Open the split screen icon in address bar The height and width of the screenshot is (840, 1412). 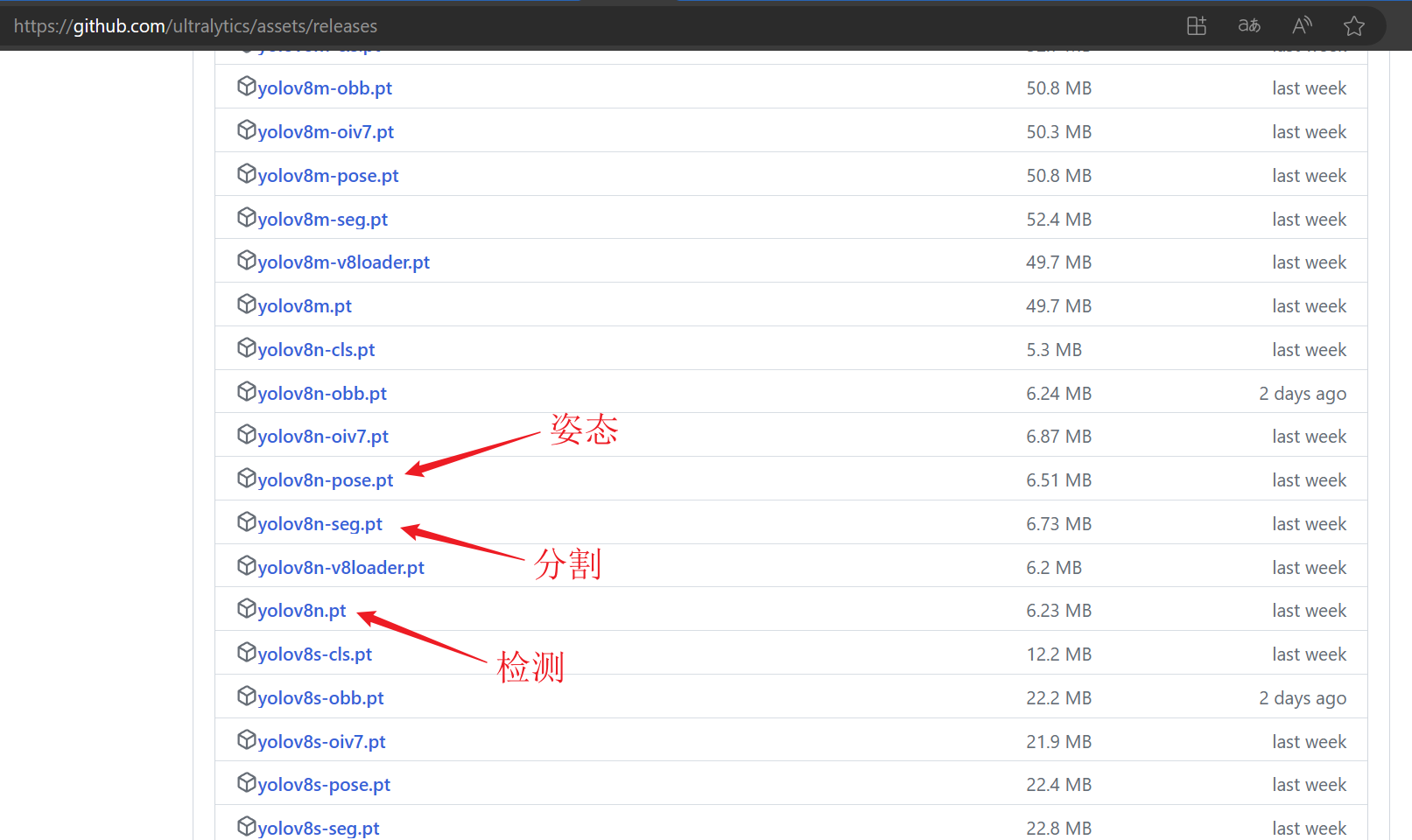[1197, 25]
